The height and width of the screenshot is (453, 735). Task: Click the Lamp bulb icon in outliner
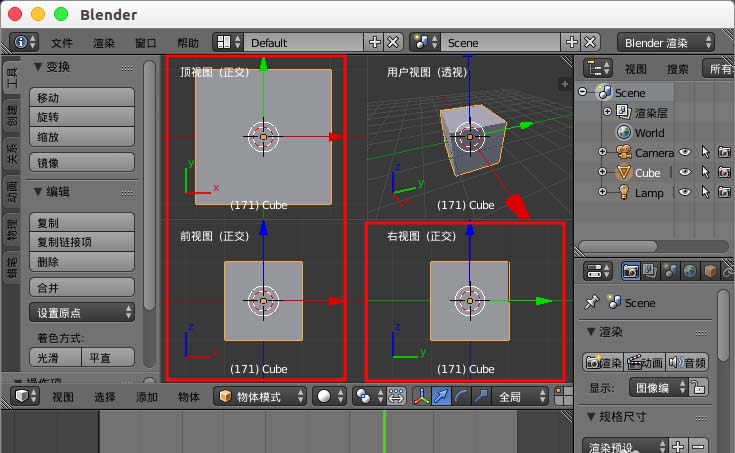(623, 192)
